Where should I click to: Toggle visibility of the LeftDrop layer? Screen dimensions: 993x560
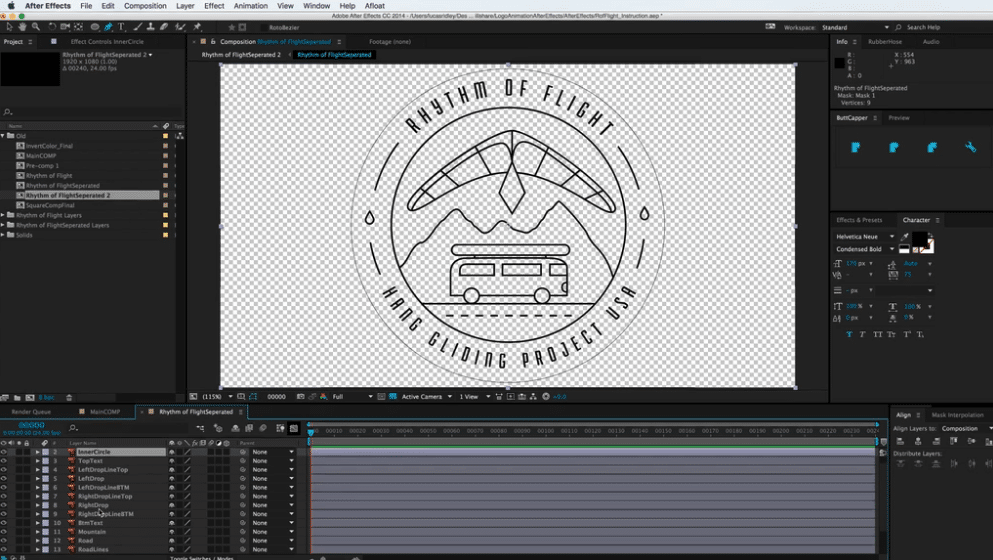coord(4,479)
